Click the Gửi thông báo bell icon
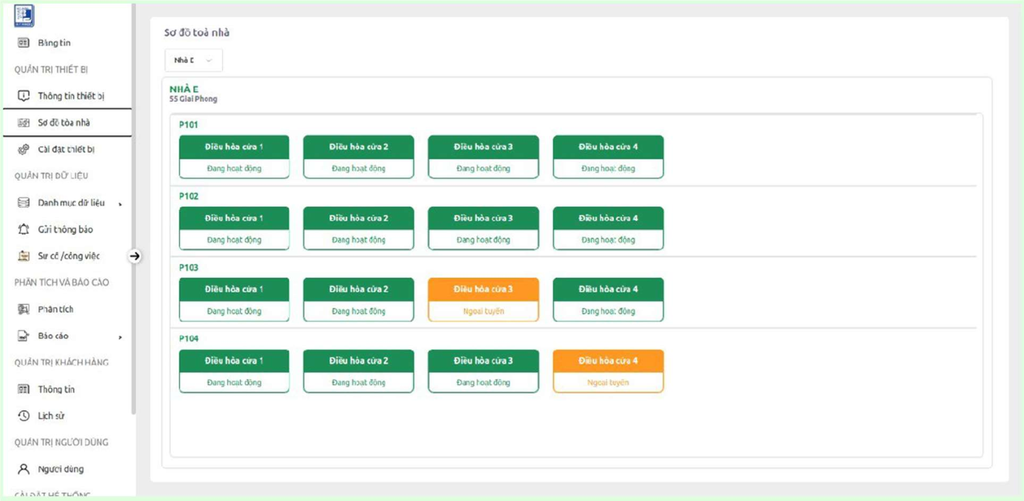 (24, 229)
